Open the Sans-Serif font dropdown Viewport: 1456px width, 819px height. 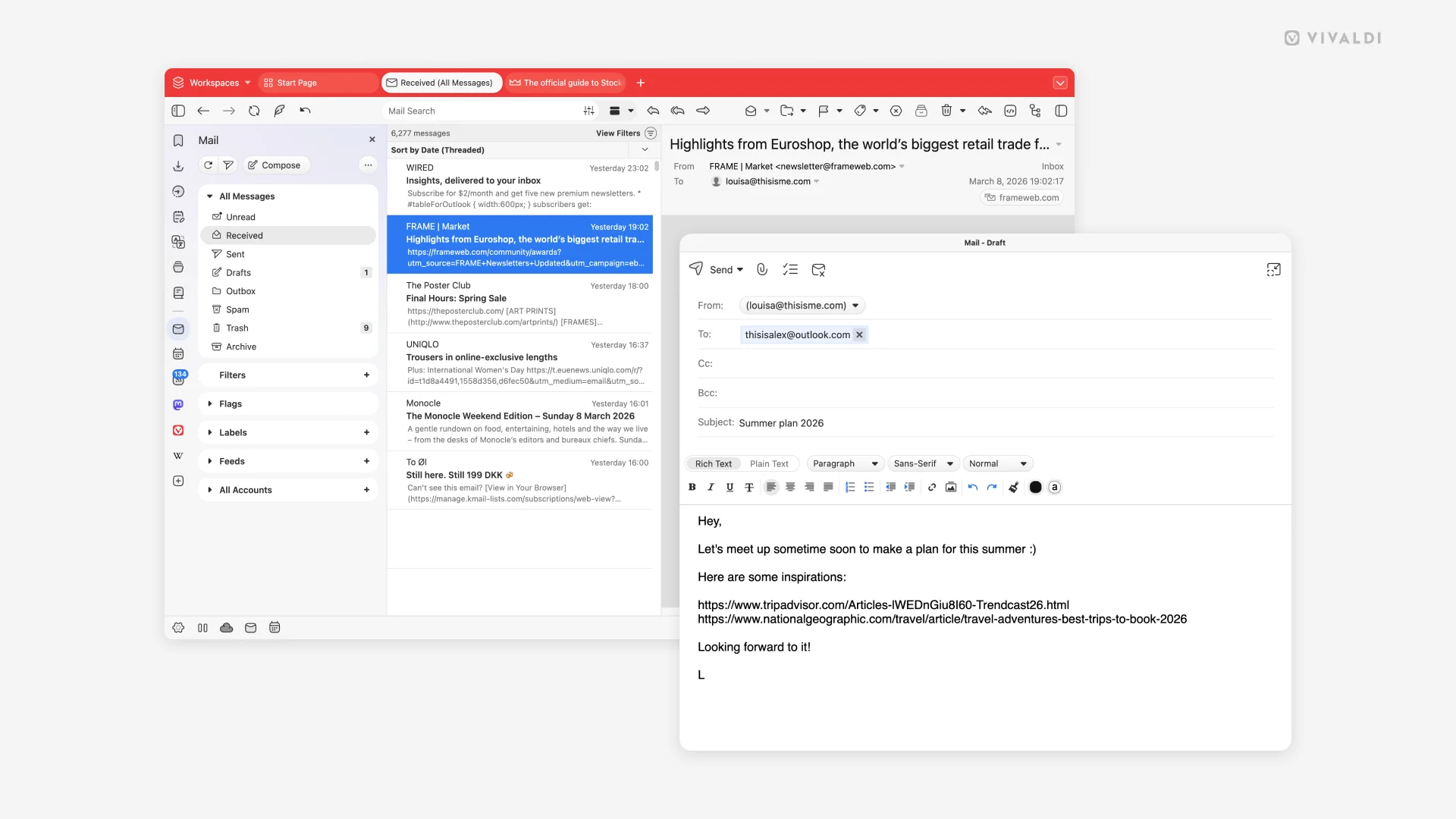(923, 463)
